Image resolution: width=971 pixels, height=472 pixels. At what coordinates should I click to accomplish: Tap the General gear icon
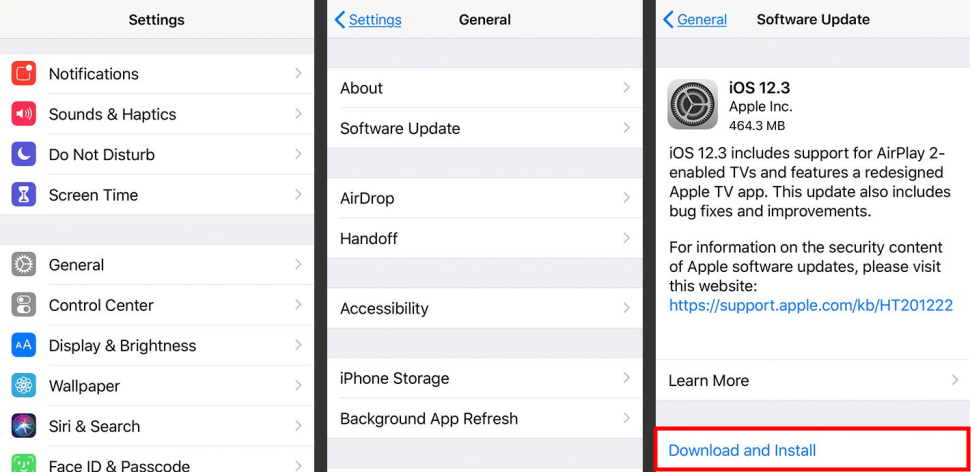pos(24,264)
